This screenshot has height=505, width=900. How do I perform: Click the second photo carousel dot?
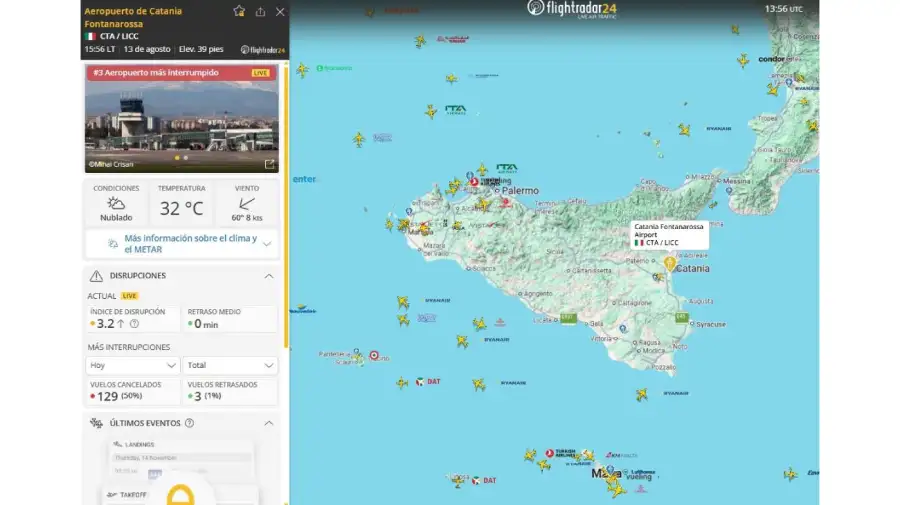(x=186, y=158)
